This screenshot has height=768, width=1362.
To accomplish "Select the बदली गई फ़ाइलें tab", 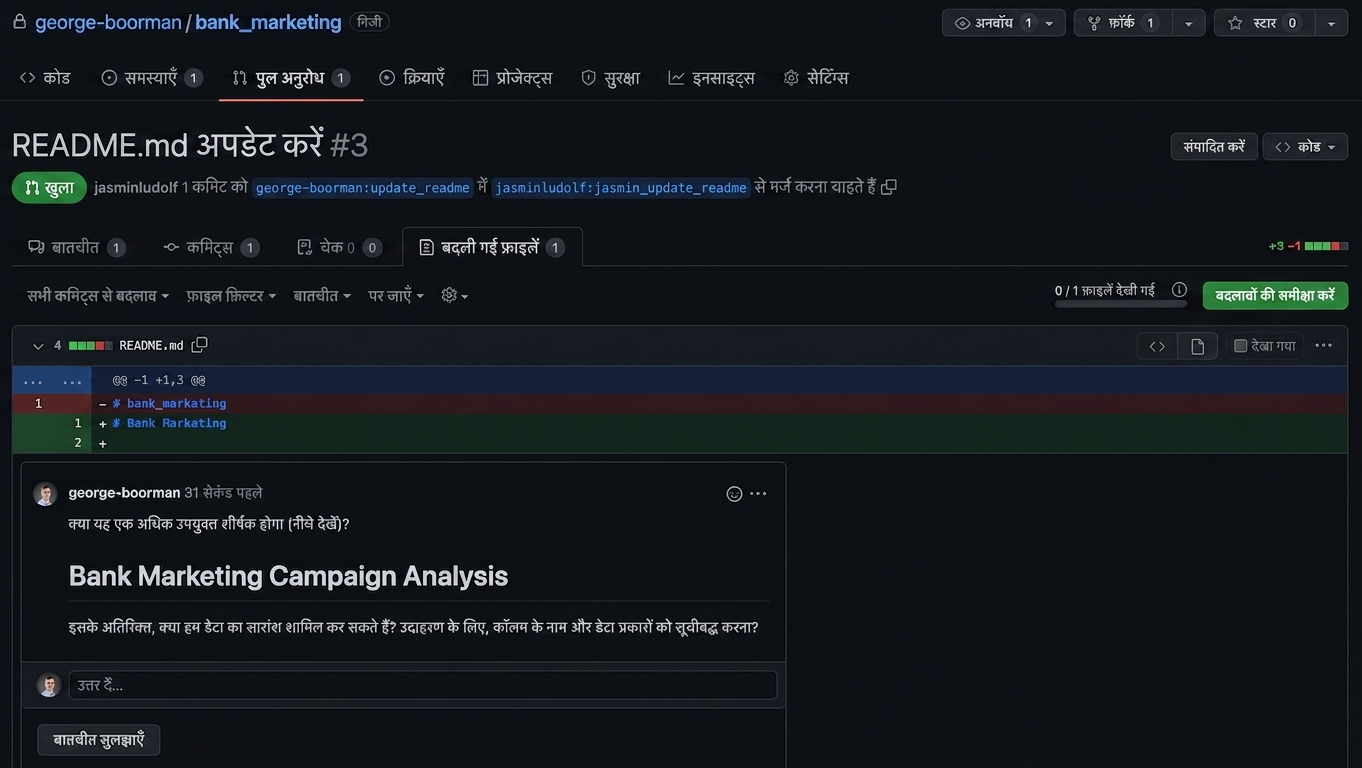I will (492, 248).
